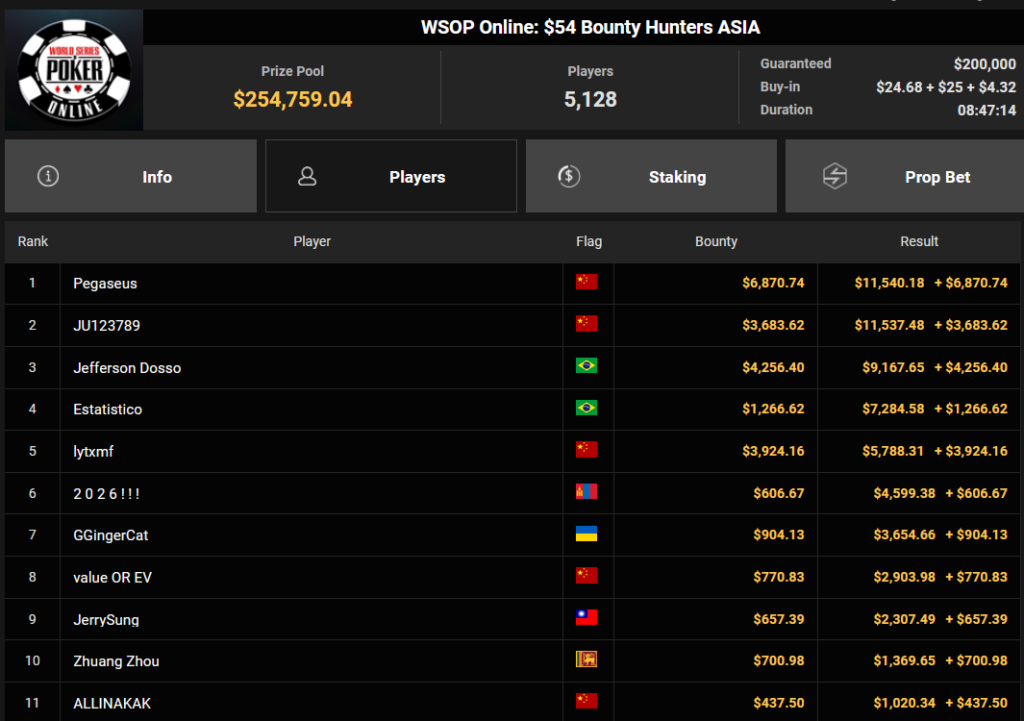Click the result $1,020.34 for ALLINAKAK
1024x721 pixels.
[x=904, y=703]
